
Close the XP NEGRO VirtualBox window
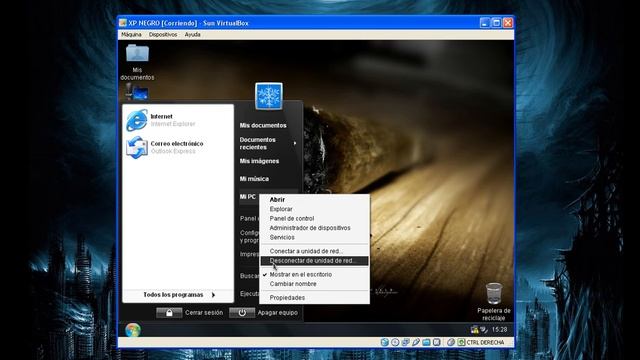(508, 23)
